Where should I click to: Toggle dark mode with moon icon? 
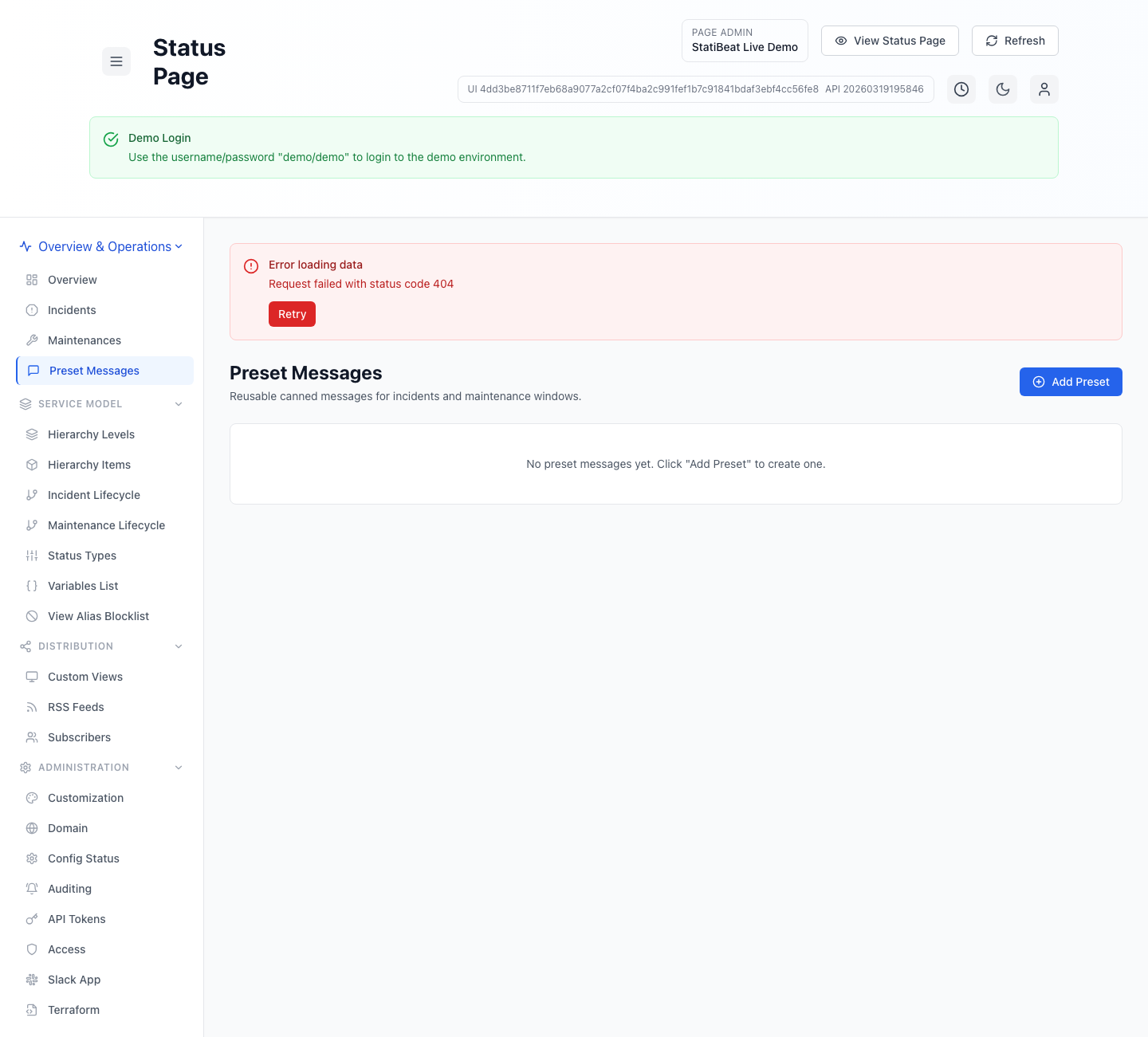click(1003, 89)
